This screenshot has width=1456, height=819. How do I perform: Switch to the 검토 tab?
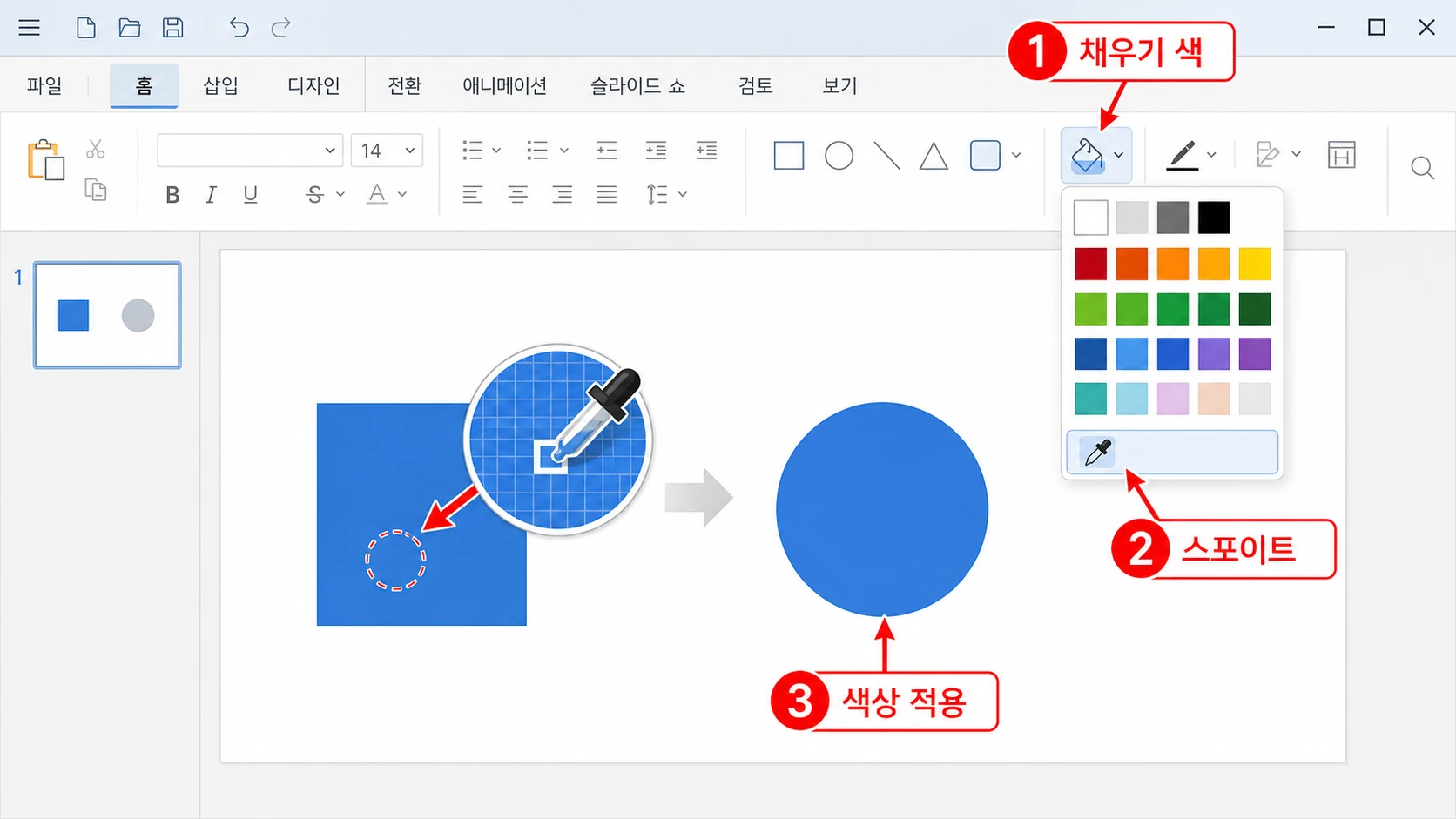pos(755,85)
